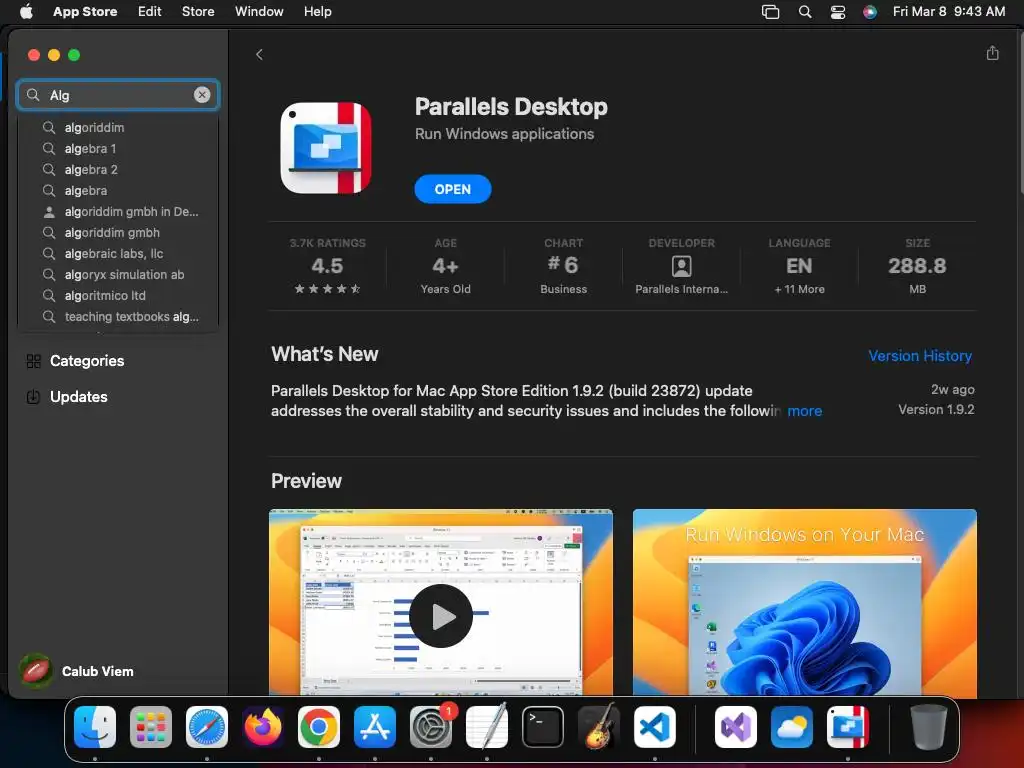Click Calub Viem account name
This screenshot has height=768, width=1024.
[x=97, y=671]
